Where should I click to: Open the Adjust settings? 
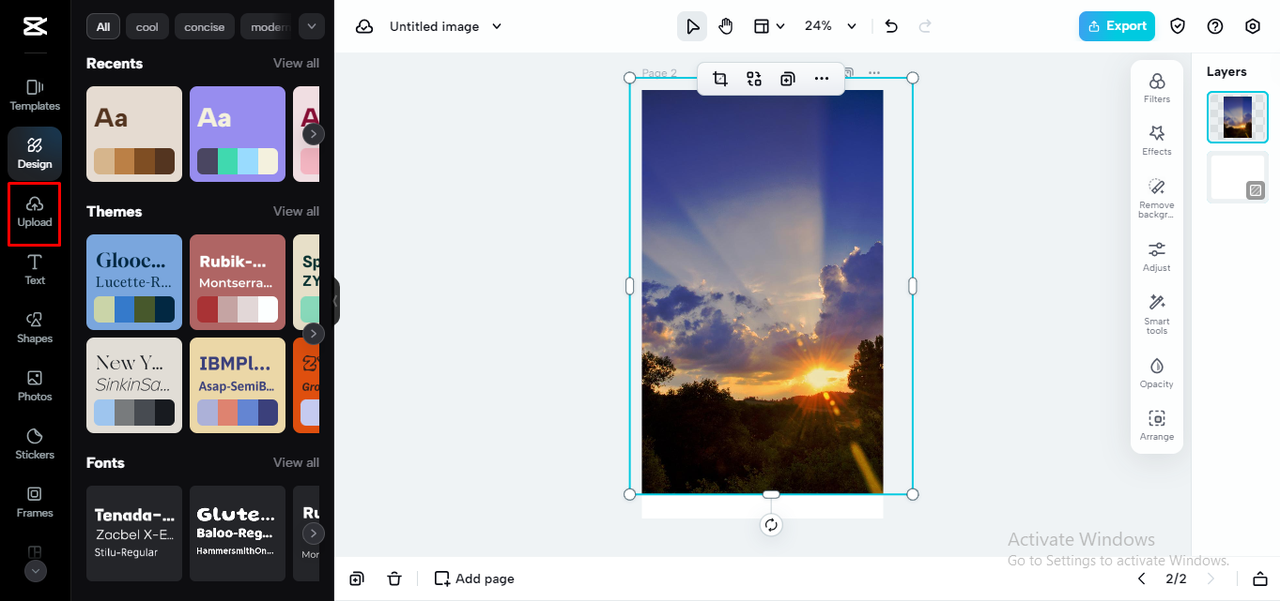(x=1157, y=256)
